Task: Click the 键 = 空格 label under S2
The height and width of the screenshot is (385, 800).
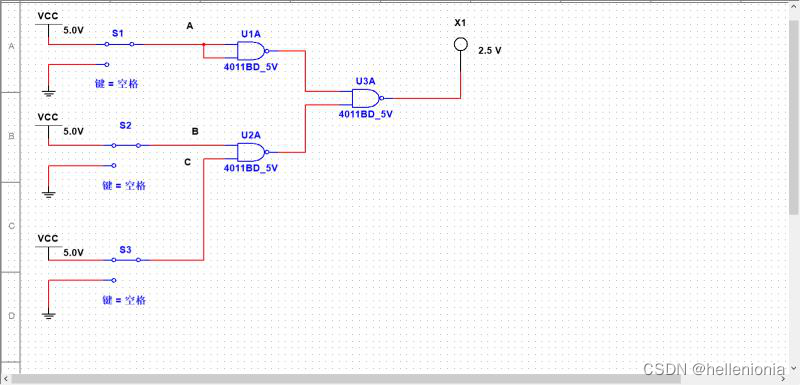Action: click(x=124, y=186)
